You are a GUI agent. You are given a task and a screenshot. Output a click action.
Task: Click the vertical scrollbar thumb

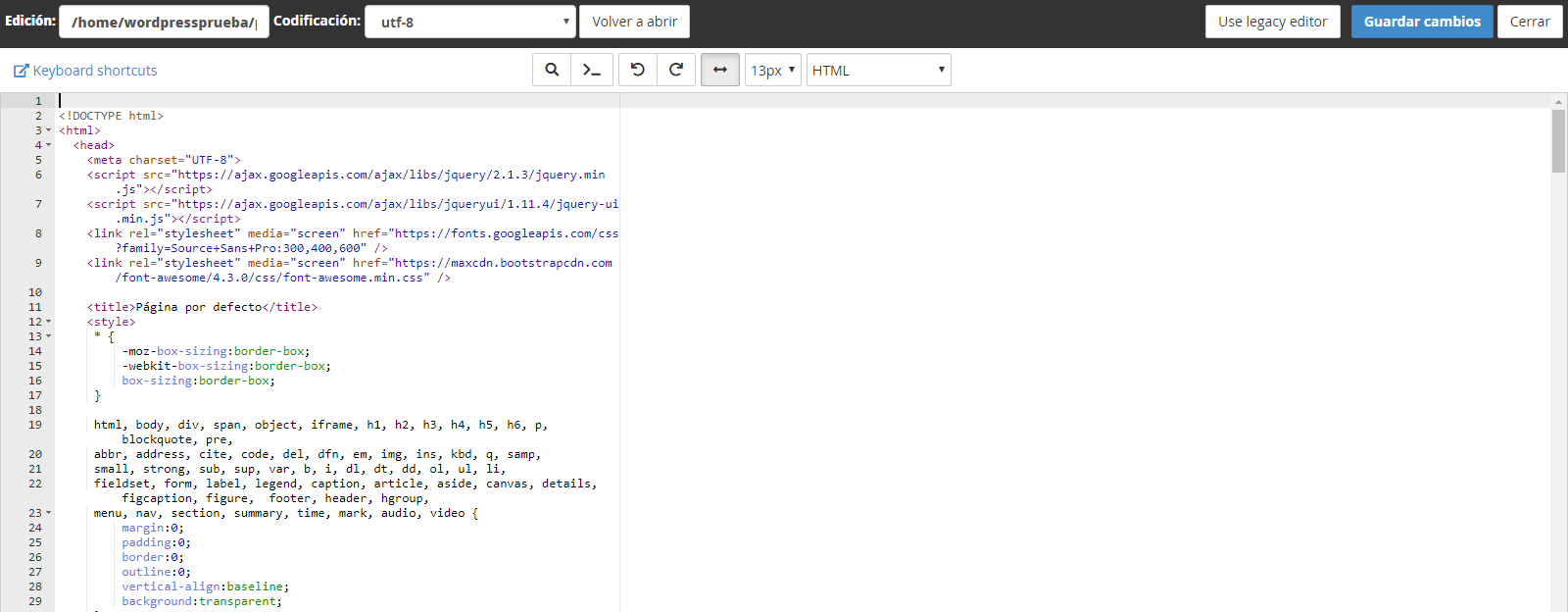(x=1558, y=141)
